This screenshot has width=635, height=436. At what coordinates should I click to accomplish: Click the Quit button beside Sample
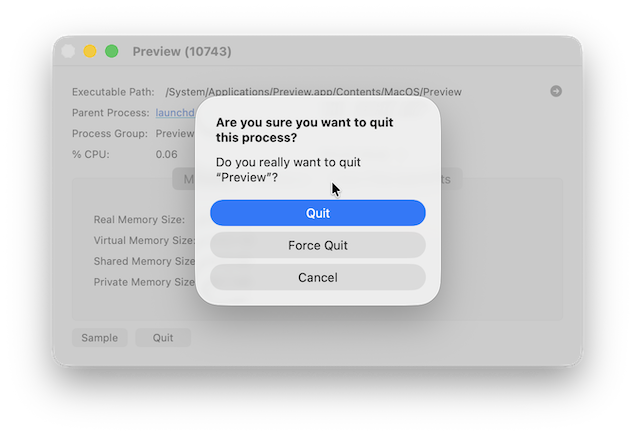(x=162, y=338)
